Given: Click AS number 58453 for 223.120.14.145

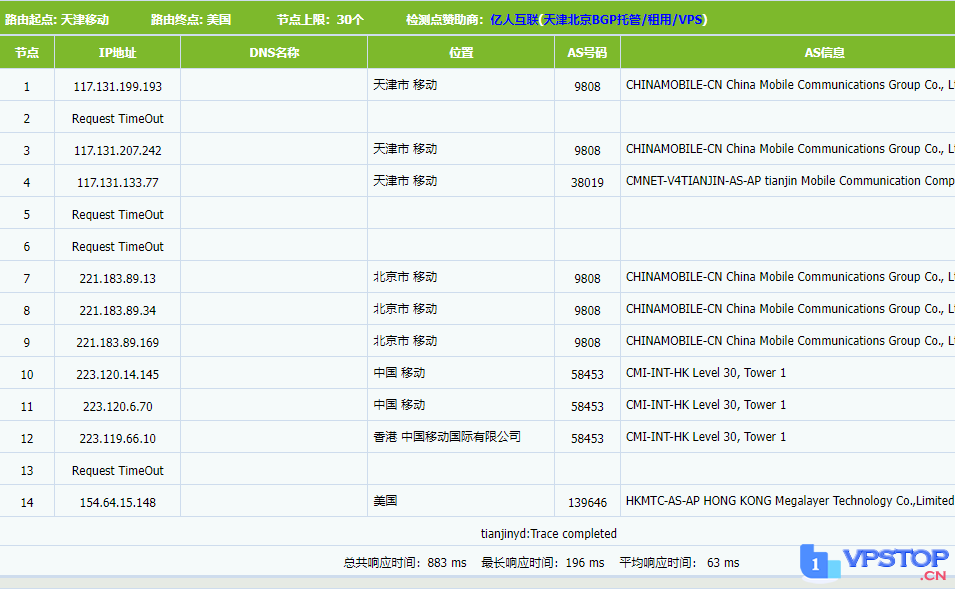Looking at the screenshot, I should click(x=587, y=375).
